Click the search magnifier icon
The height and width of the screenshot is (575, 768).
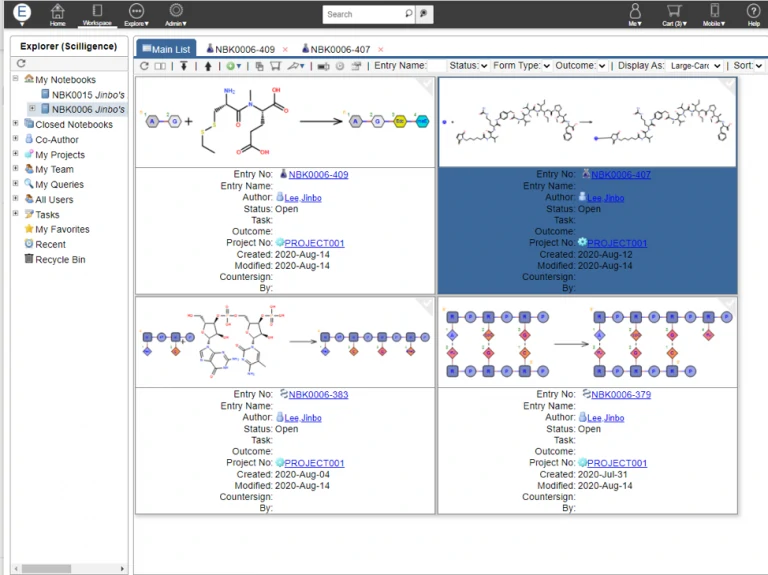click(409, 14)
